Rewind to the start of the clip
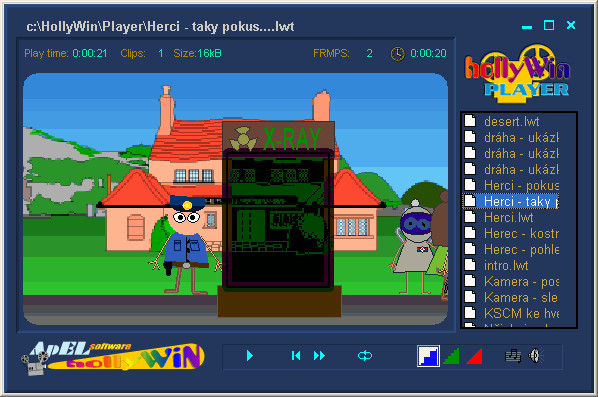Viewport: 598px width, 397px height. (296, 355)
